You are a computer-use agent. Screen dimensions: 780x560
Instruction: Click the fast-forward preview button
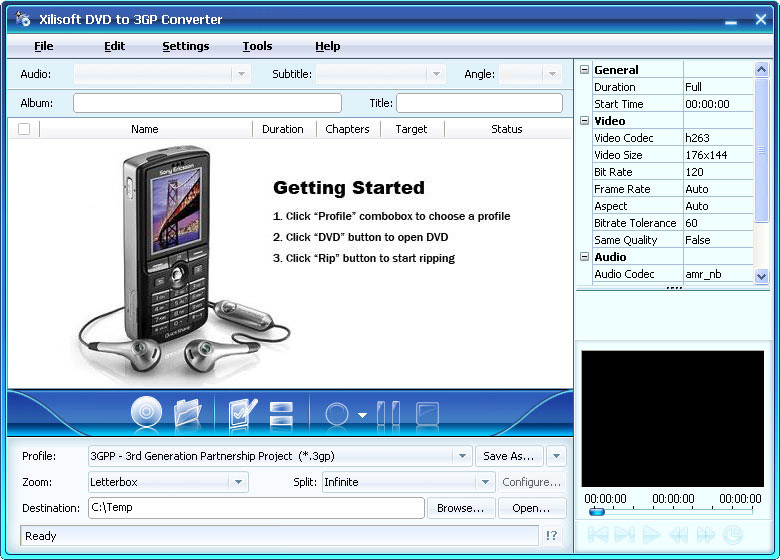(705, 535)
